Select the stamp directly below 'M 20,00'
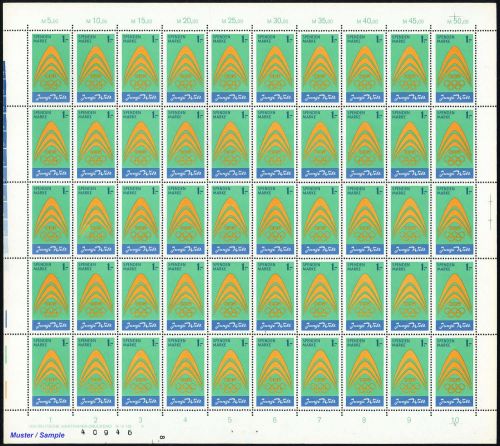This screenshot has width=500, height=446. click(x=186, y=68)
